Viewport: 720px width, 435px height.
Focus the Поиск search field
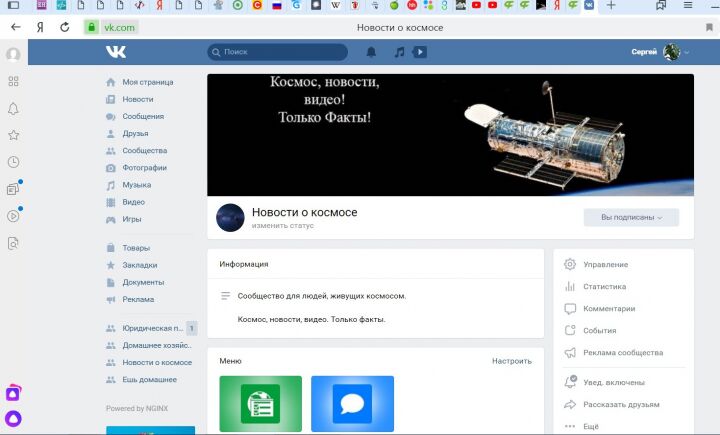click(277, 52)
